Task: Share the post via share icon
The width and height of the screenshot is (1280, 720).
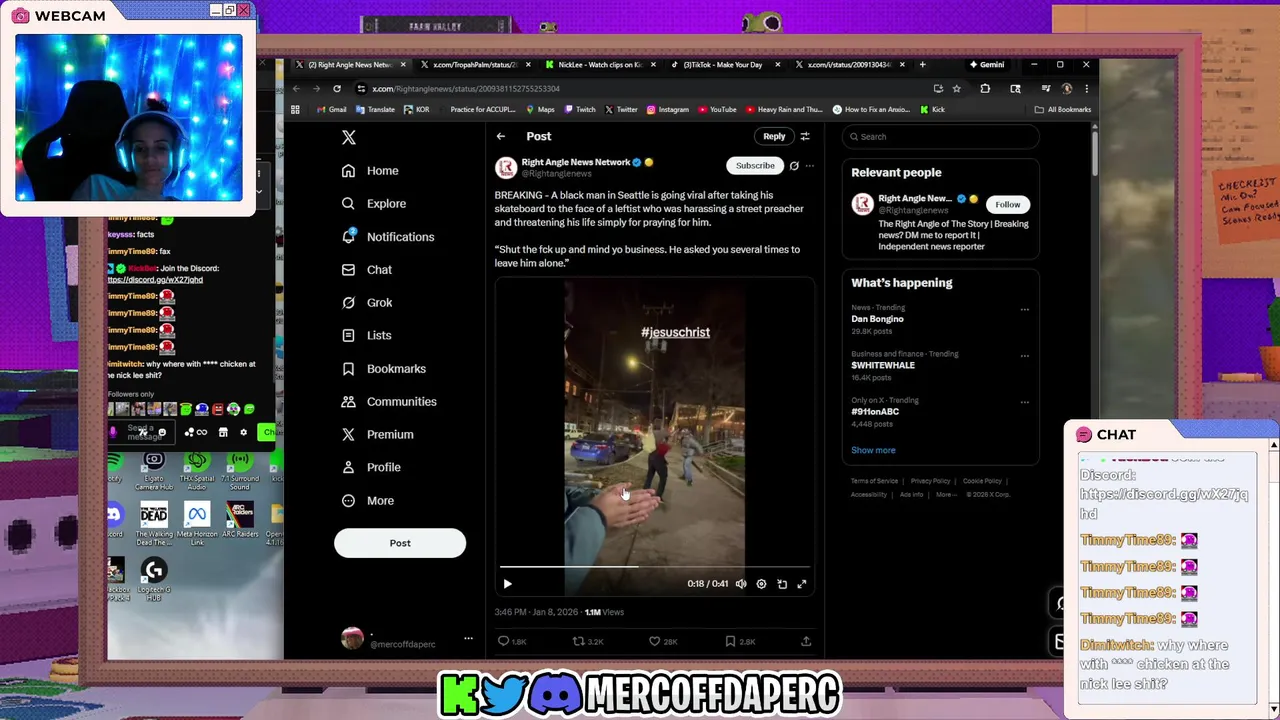Action: [806, 641]
